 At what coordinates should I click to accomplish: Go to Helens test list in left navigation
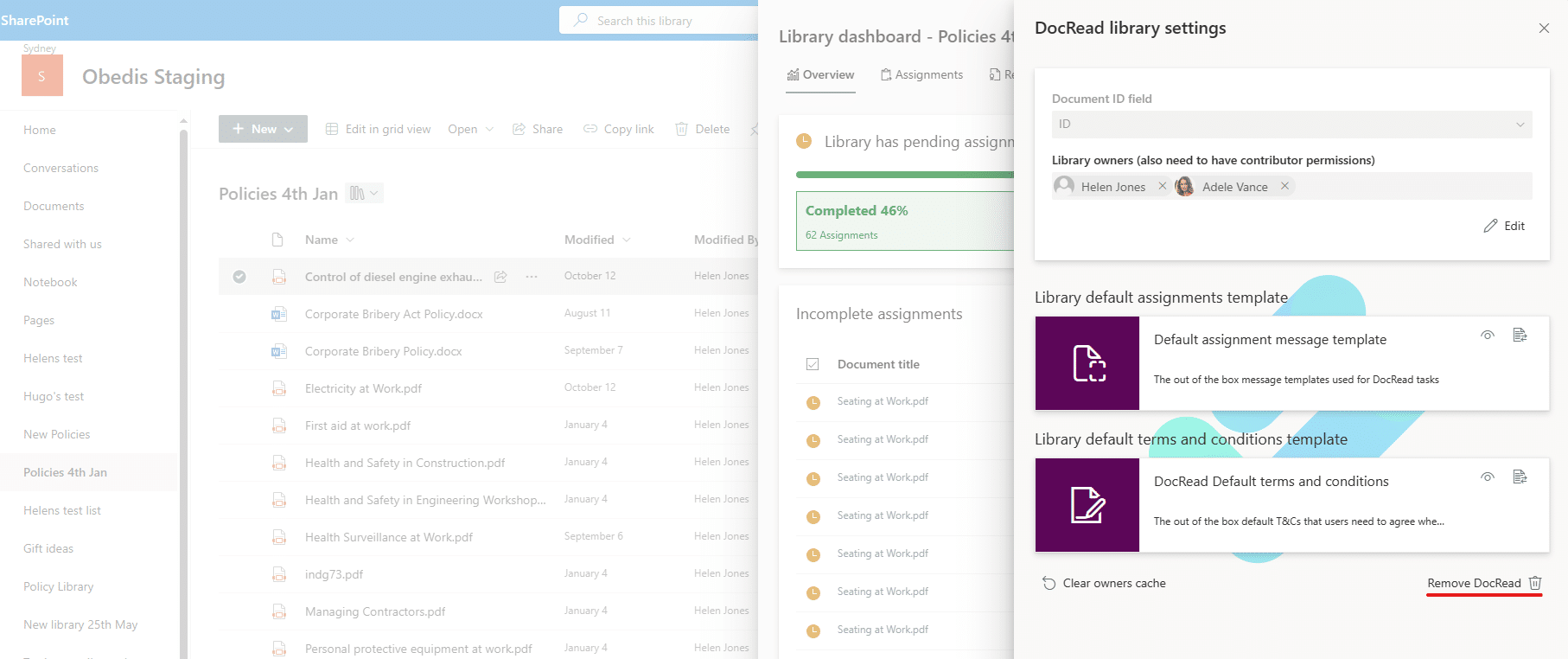coord(62,510)
